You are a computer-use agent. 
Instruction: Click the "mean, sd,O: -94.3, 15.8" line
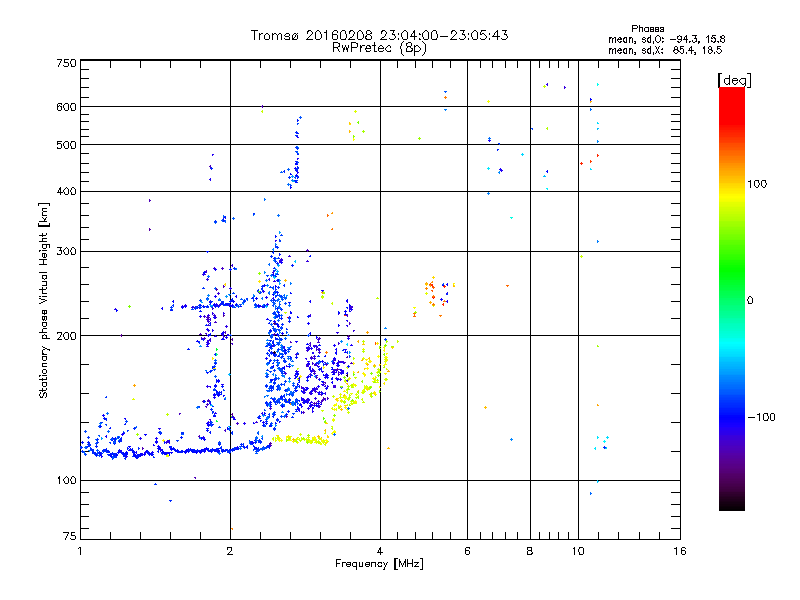666,39
